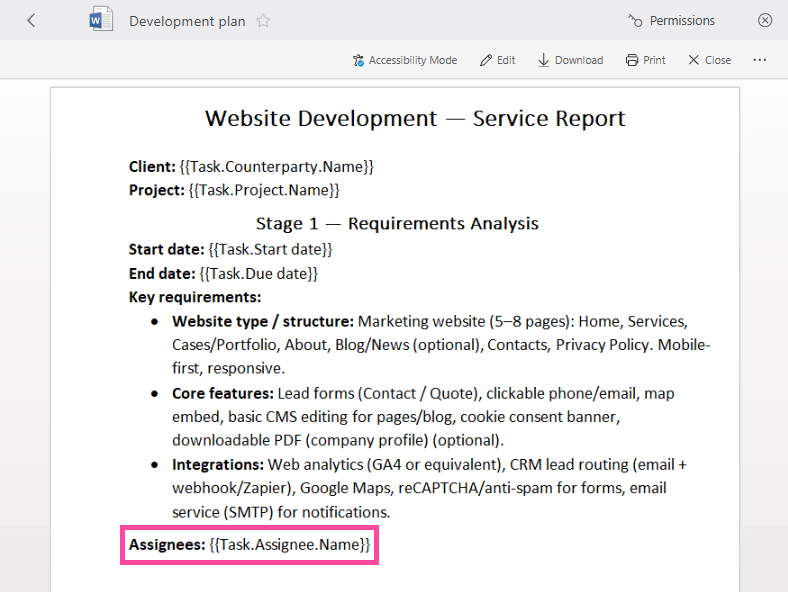Star the Development plan as favorite
Image resolution: width=788 pixels, height=592 pixels.
263,21
